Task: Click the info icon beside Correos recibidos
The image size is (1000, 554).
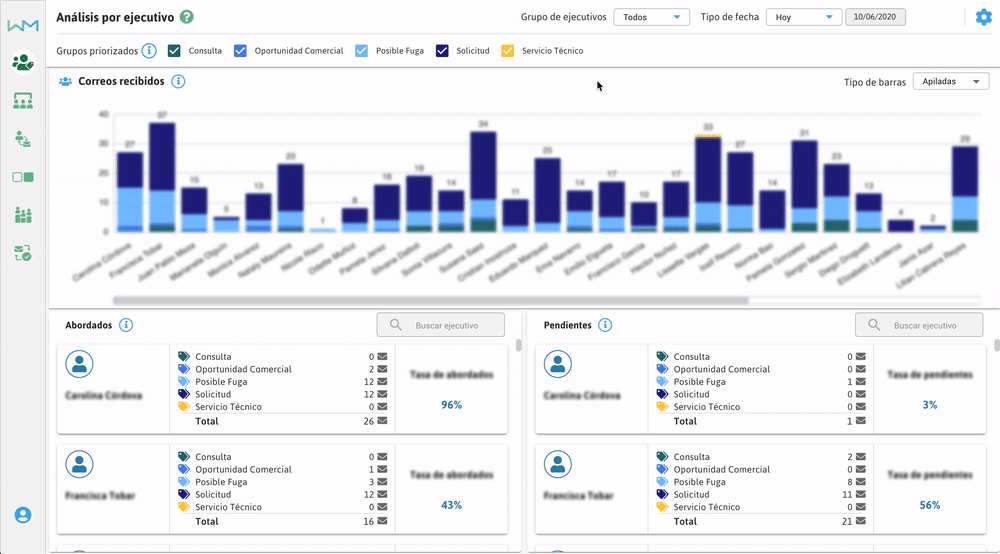Action: click(x=176, y=81)
